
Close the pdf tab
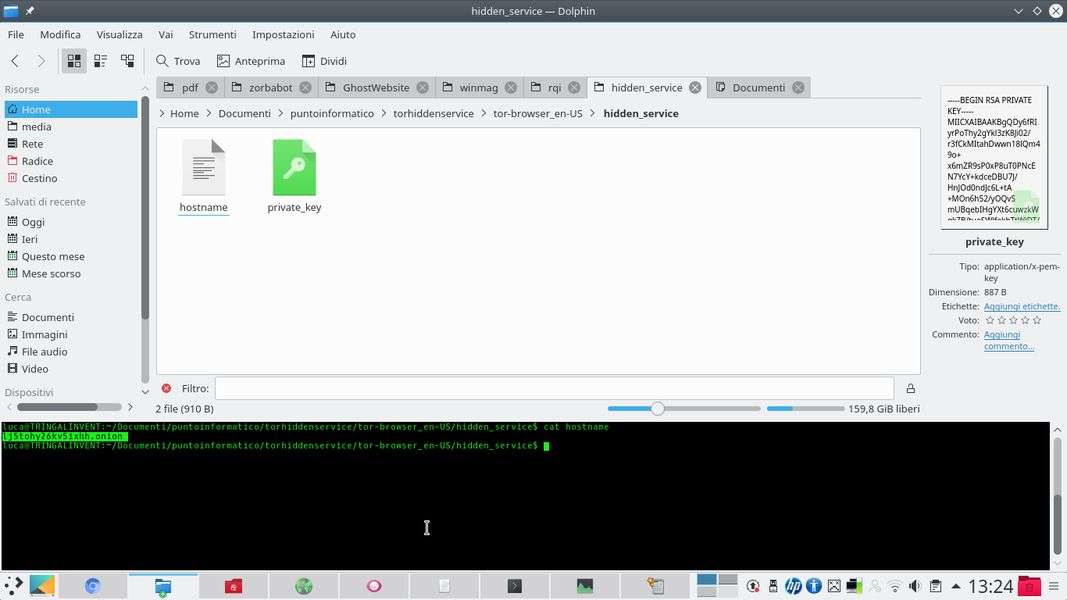pyautogui.click(x=212, y=88)
